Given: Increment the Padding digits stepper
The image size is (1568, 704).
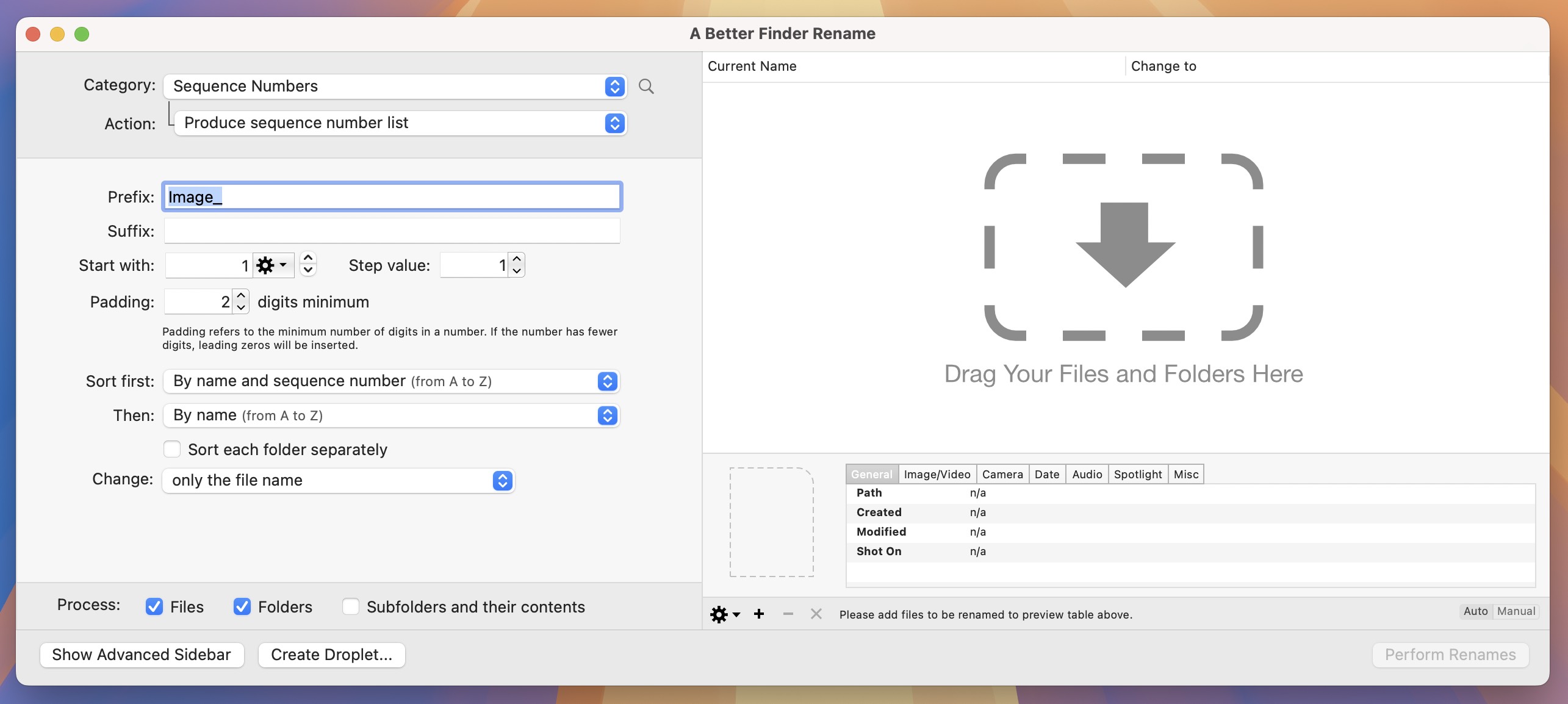Looking at the screenshot, I should pos(241,296).
